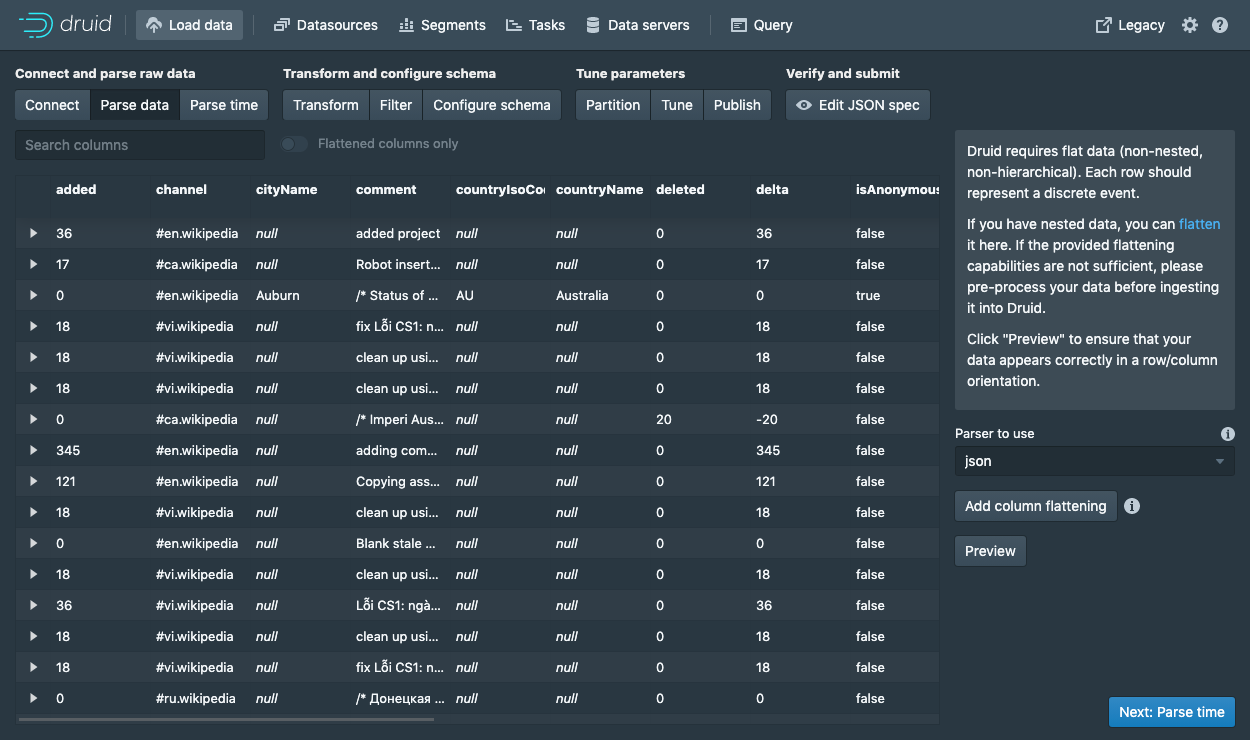1250x740 pixels.
Task: Open Edit JSON spec with eye icon
Action: [858, 105]
